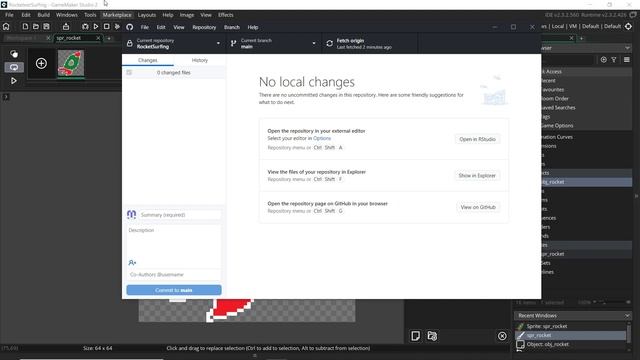Save the project with the disk icon
The height and width of the screenshot is (360, 640).
tap(47, 27)
